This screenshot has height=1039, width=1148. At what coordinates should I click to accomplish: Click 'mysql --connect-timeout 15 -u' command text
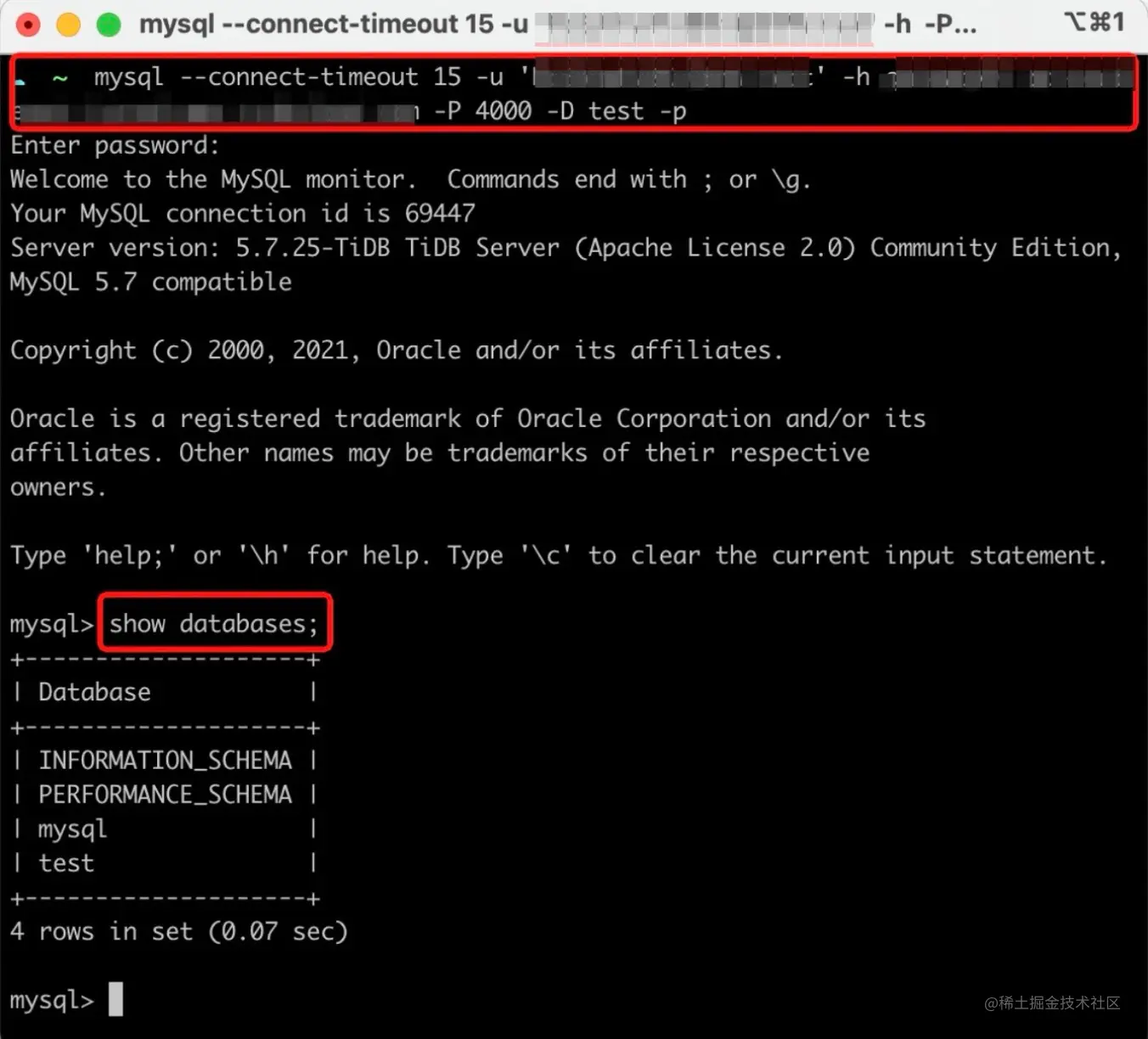298,77
